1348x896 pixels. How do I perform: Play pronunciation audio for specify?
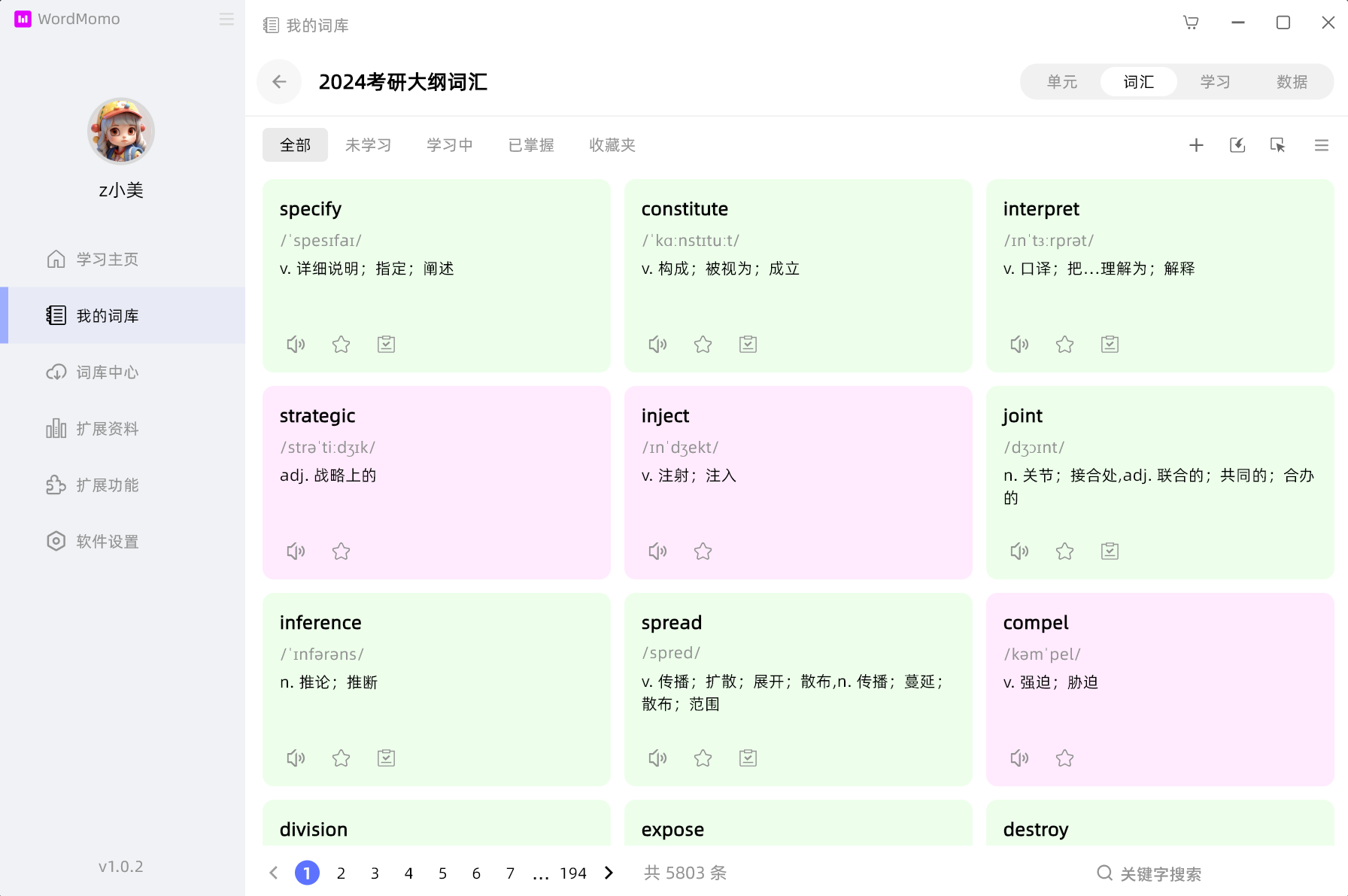tap(296, 345)
